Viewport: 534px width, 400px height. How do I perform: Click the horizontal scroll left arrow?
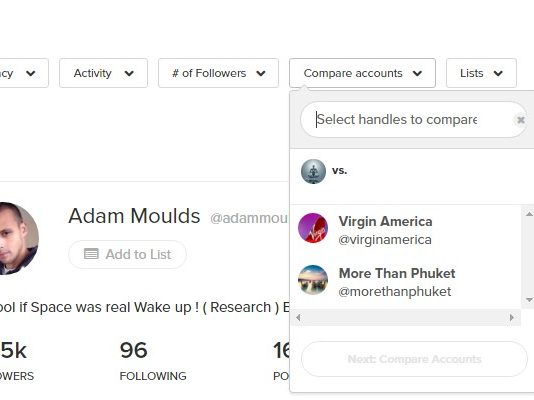298,318
